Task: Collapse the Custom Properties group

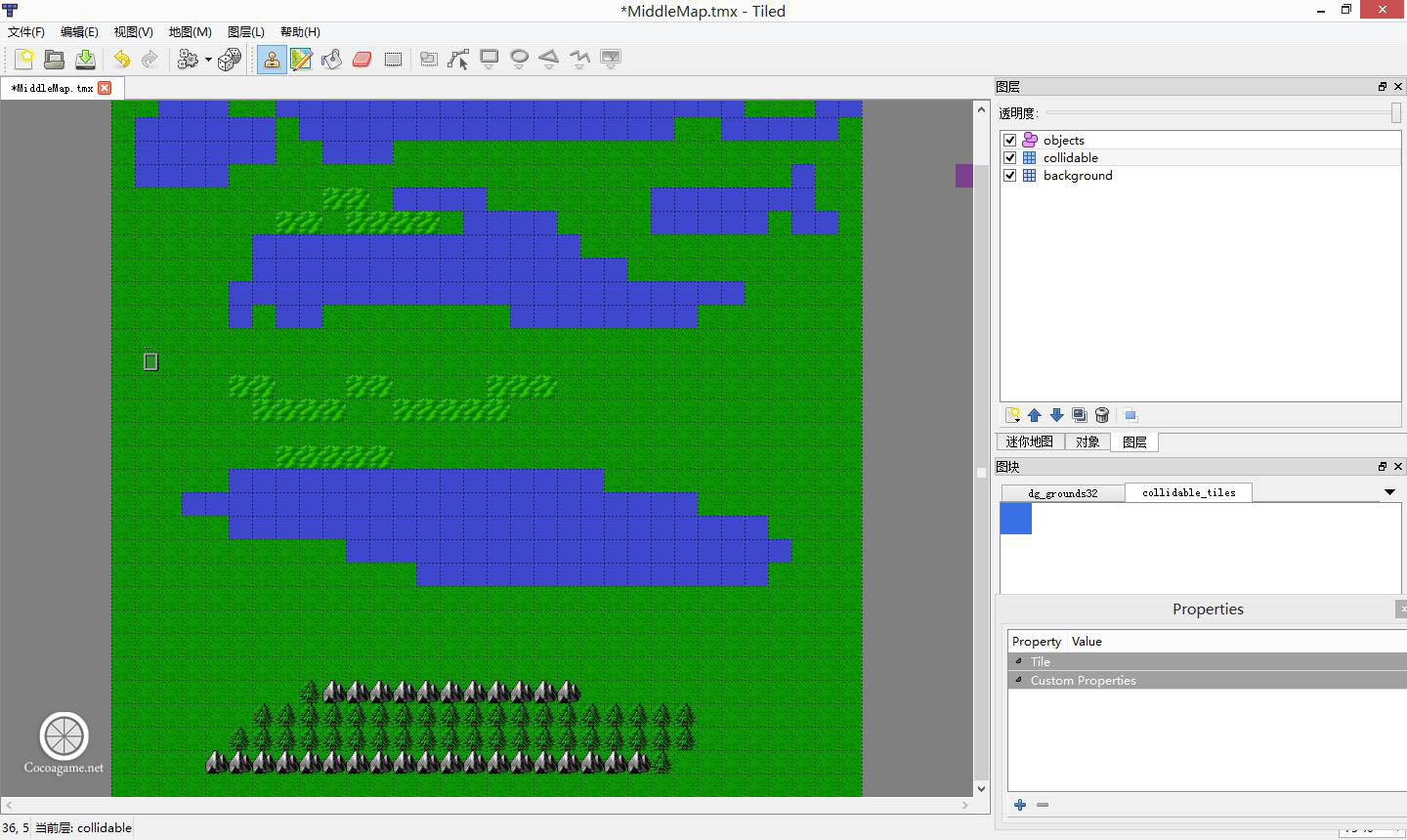Action: pos(1019,680)
